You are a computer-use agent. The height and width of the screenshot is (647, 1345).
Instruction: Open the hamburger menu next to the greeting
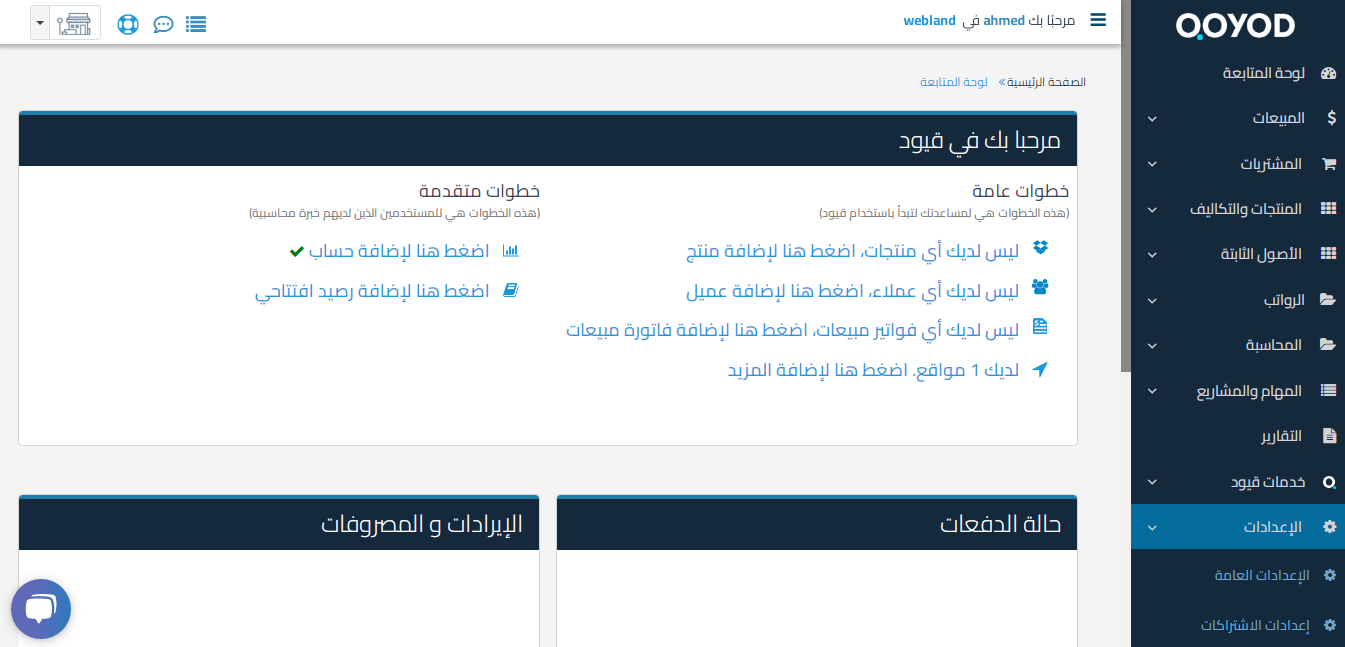(1098, 19)
